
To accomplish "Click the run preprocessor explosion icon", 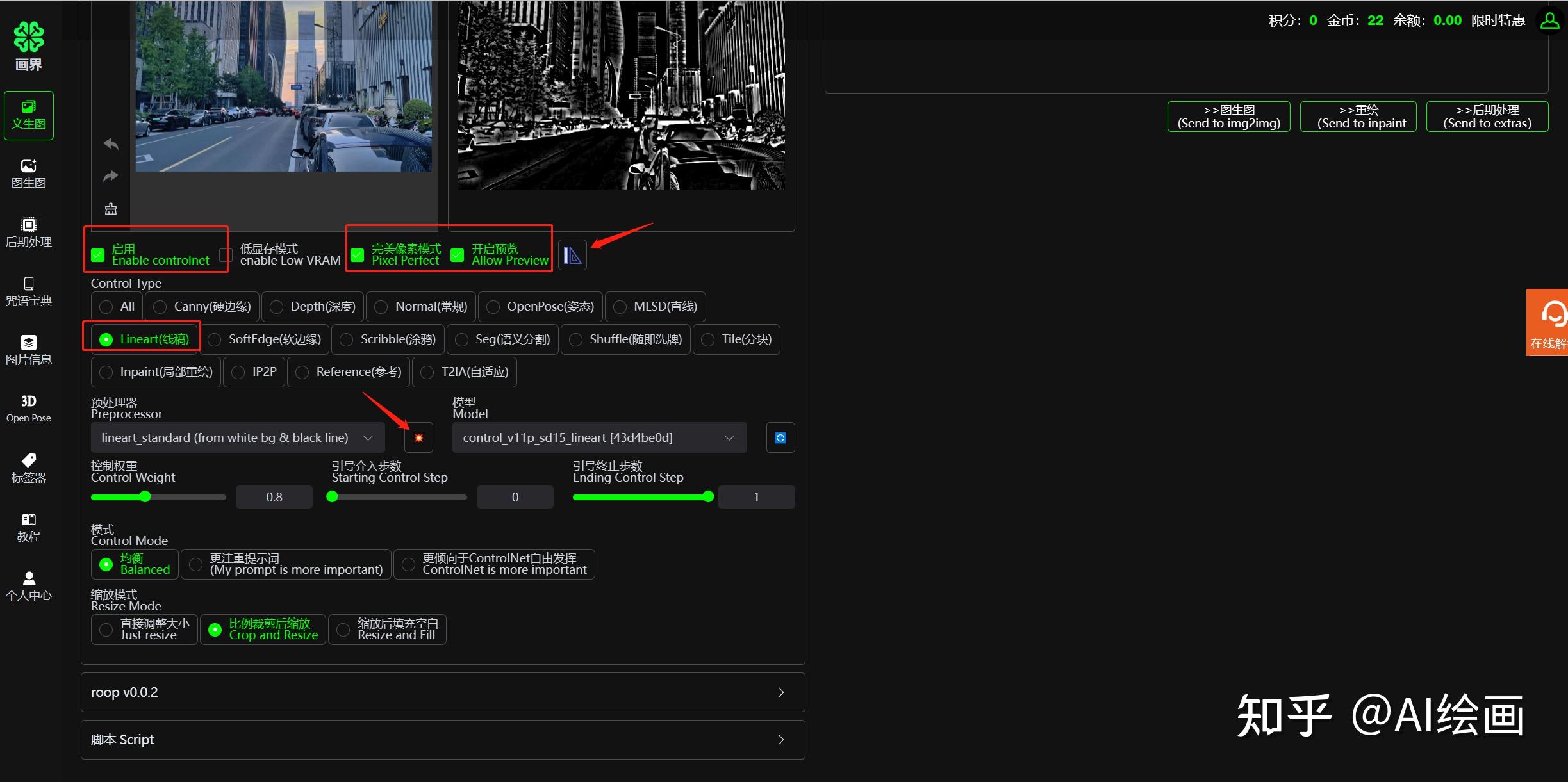I will click(418, 438).
